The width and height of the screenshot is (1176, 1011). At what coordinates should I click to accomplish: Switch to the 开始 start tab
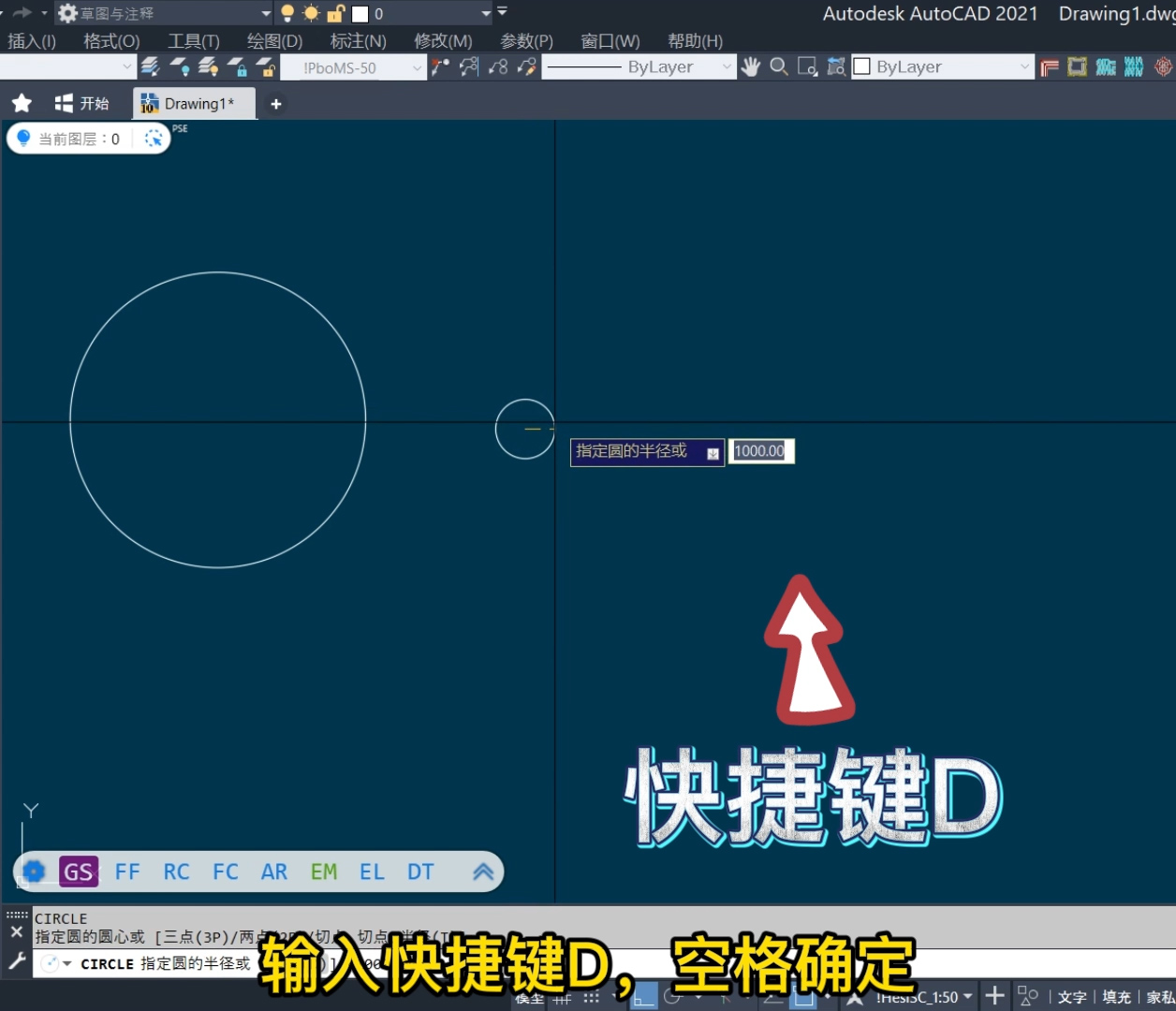pyautogui.click(x=82, y=103)
